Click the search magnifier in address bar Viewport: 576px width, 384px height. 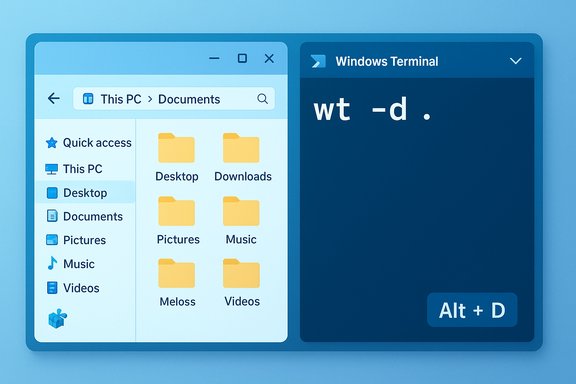coord(262,99)
